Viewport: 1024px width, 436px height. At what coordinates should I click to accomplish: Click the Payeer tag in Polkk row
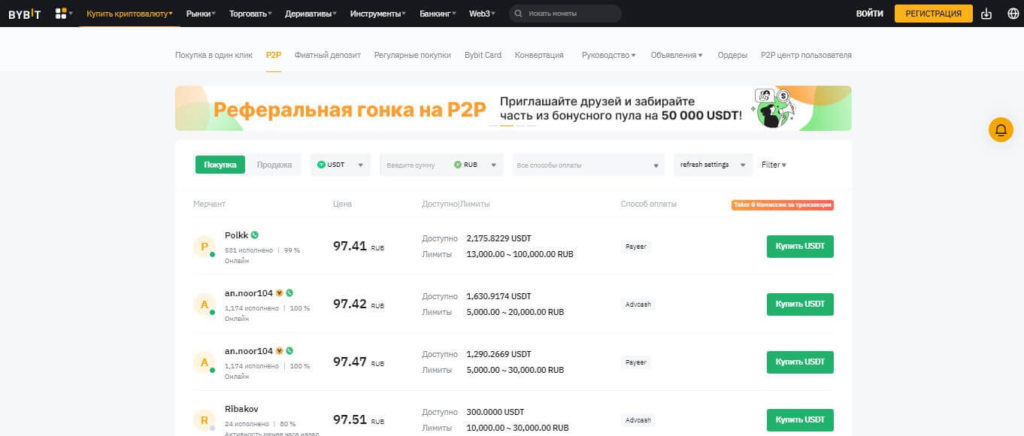pos(635,247)
